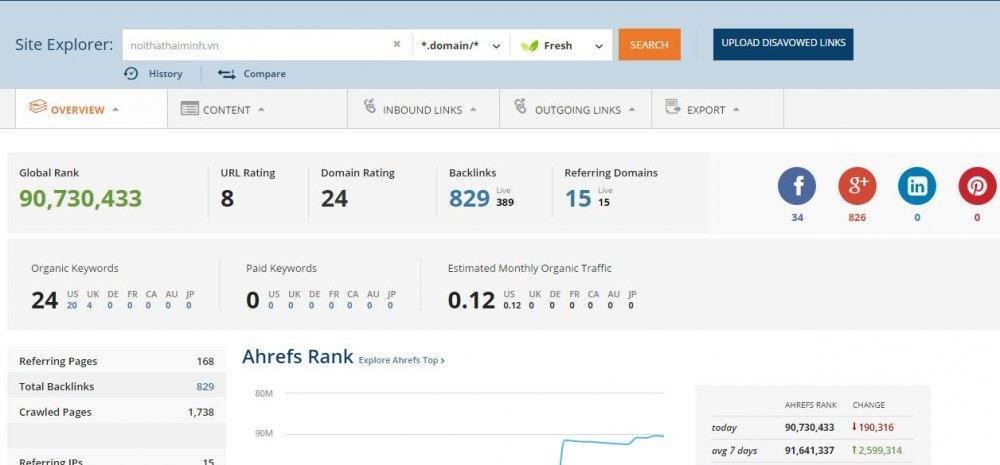
Task: Click the Facebook share icon
Action: pos(797,186)
